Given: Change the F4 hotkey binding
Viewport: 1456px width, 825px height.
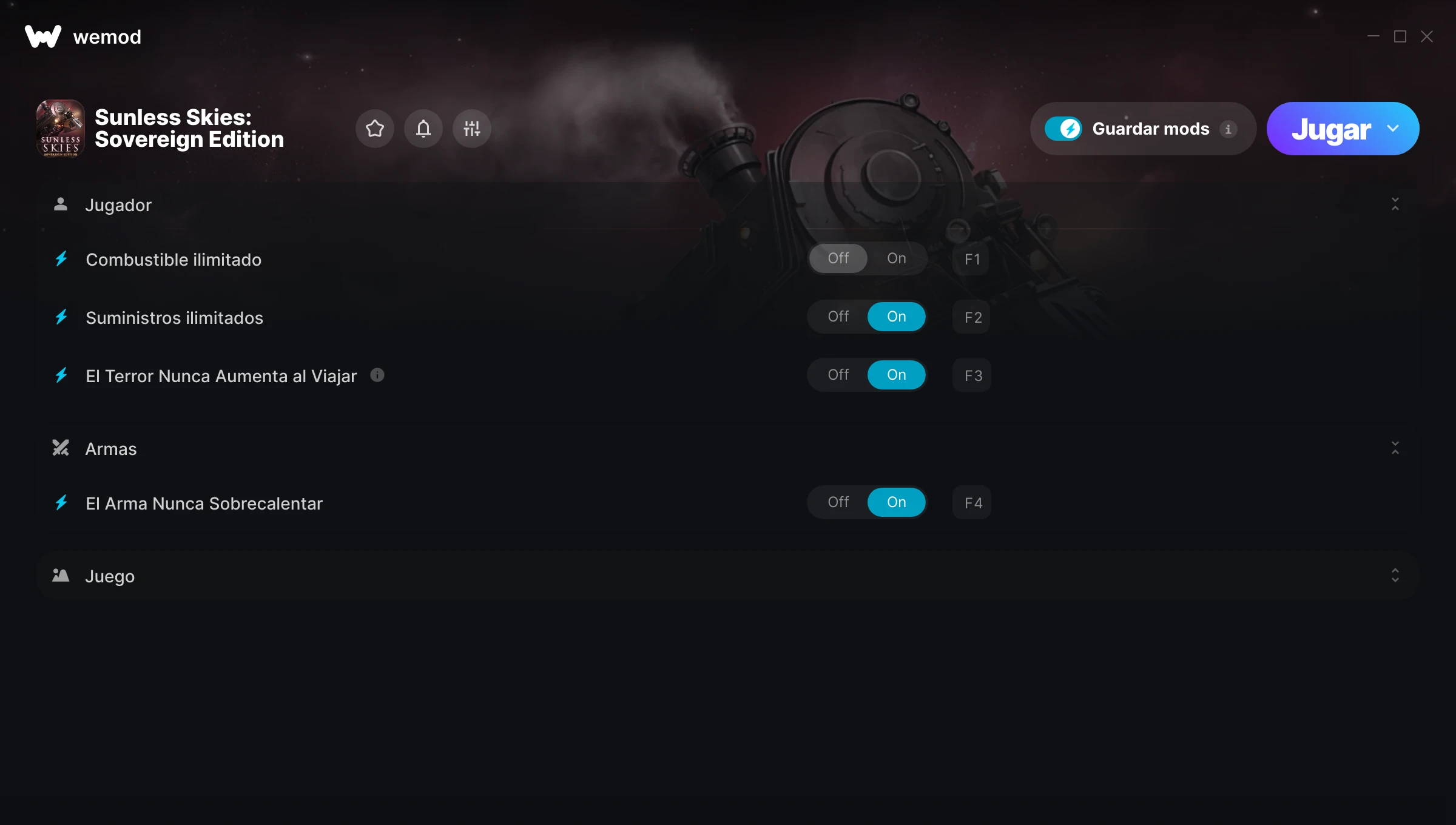Looking at the screenshot, I should [x=972, y=503].
